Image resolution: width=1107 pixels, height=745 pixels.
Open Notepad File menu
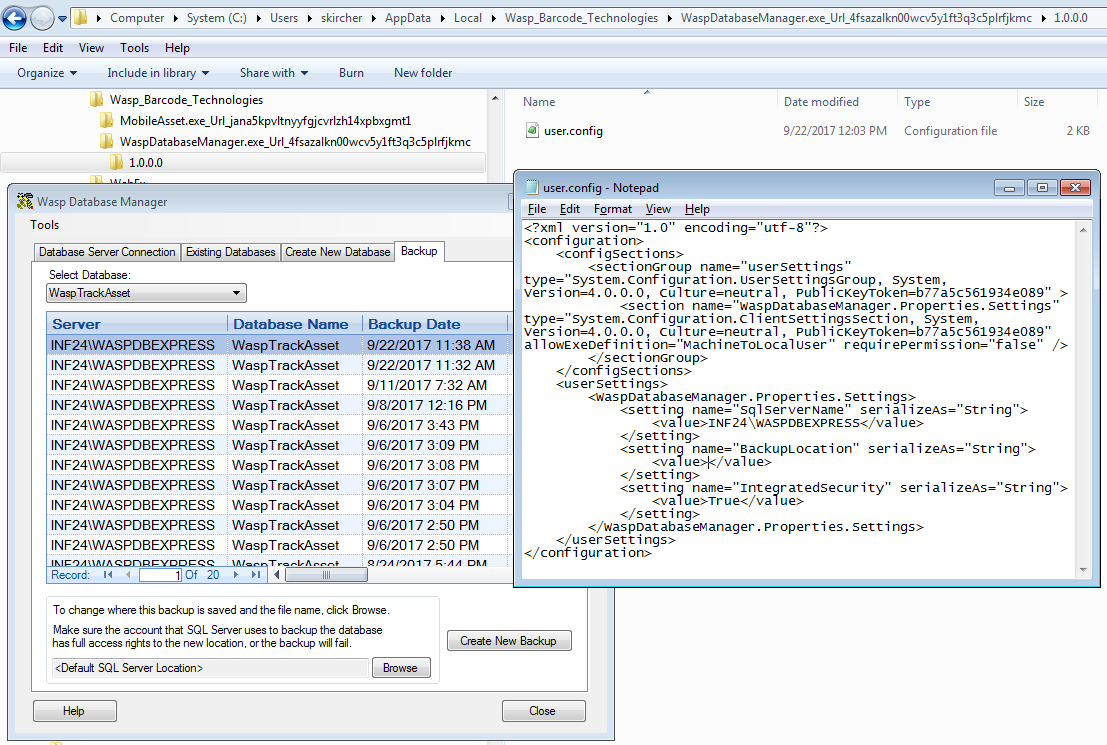(x=537, y=209)
